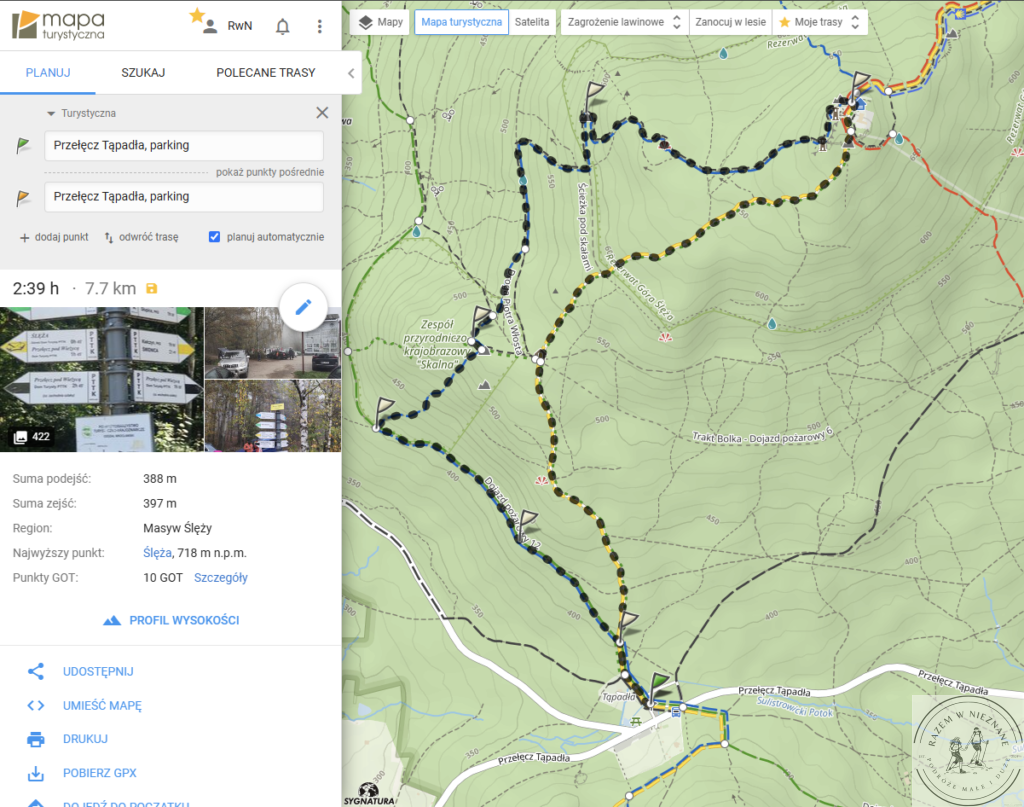Collapse the side panel with the chevron
The height and width of the screenshot is (807, 1024).
[x=351, y=73]
